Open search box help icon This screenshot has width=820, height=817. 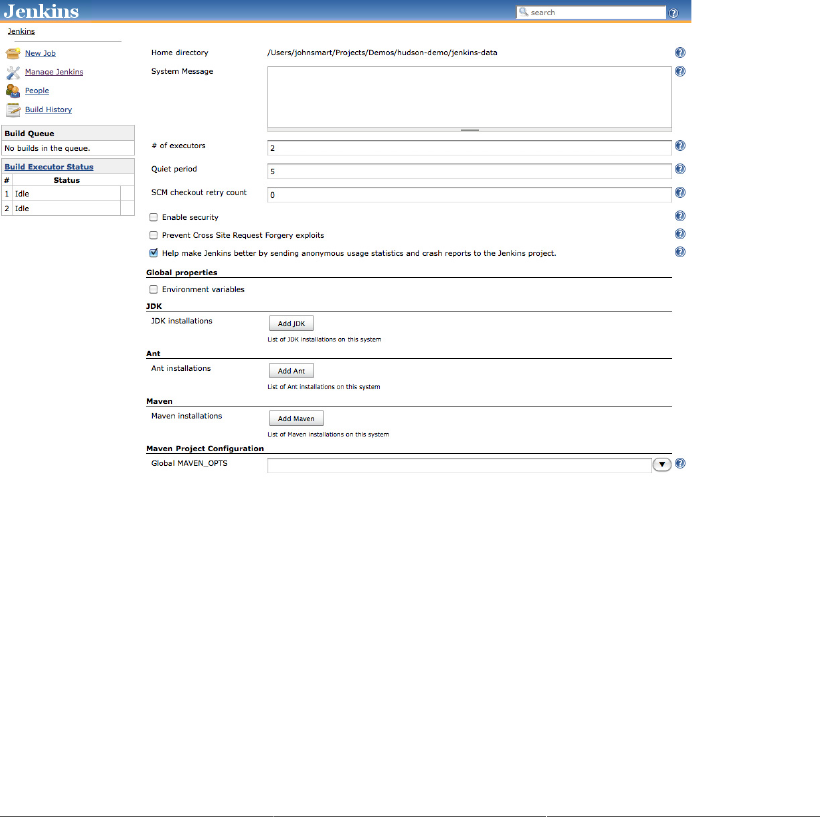click(x=674, y=13)
